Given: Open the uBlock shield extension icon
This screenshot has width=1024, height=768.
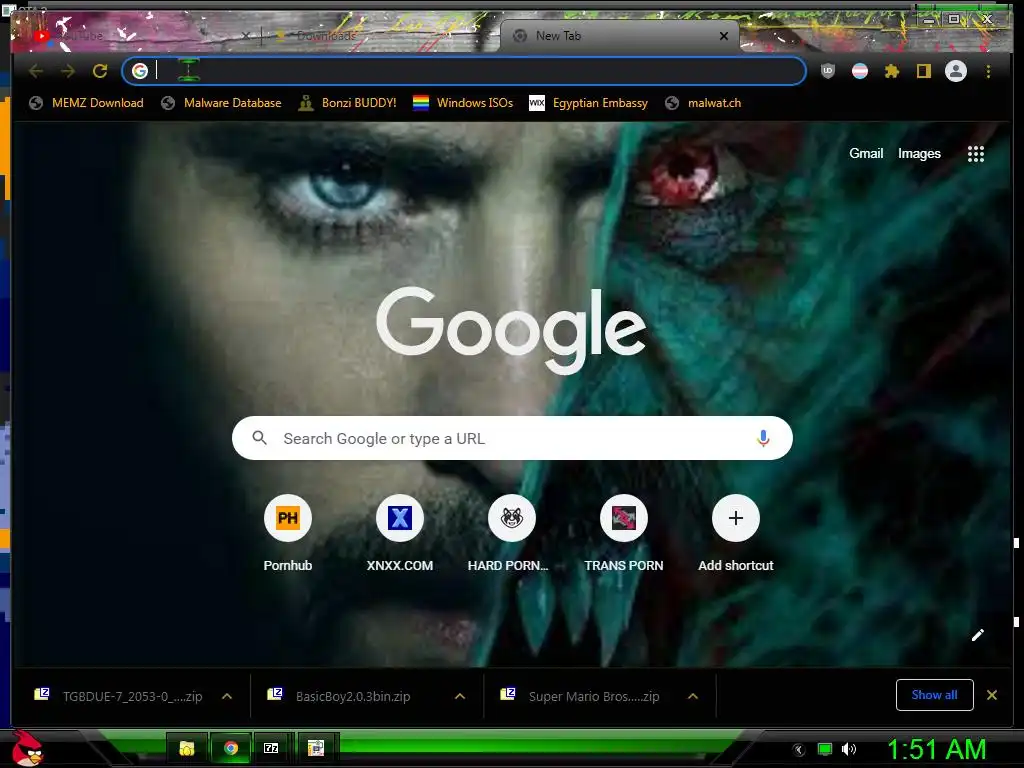Looking at the screenshot, I should coord(827,71).
